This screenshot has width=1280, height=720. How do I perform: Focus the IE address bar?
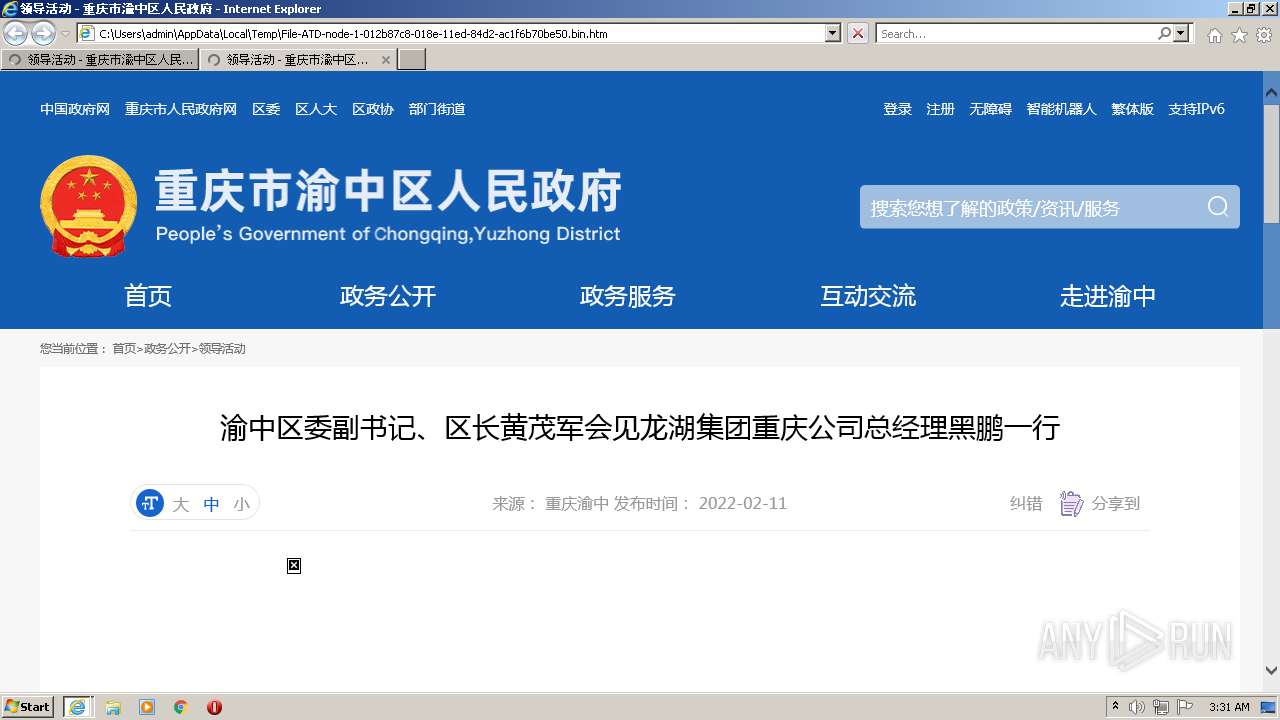point(460,33)
